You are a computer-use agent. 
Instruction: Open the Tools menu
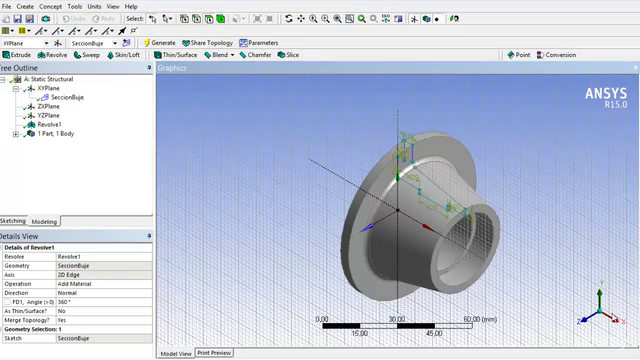pos(75,7)
